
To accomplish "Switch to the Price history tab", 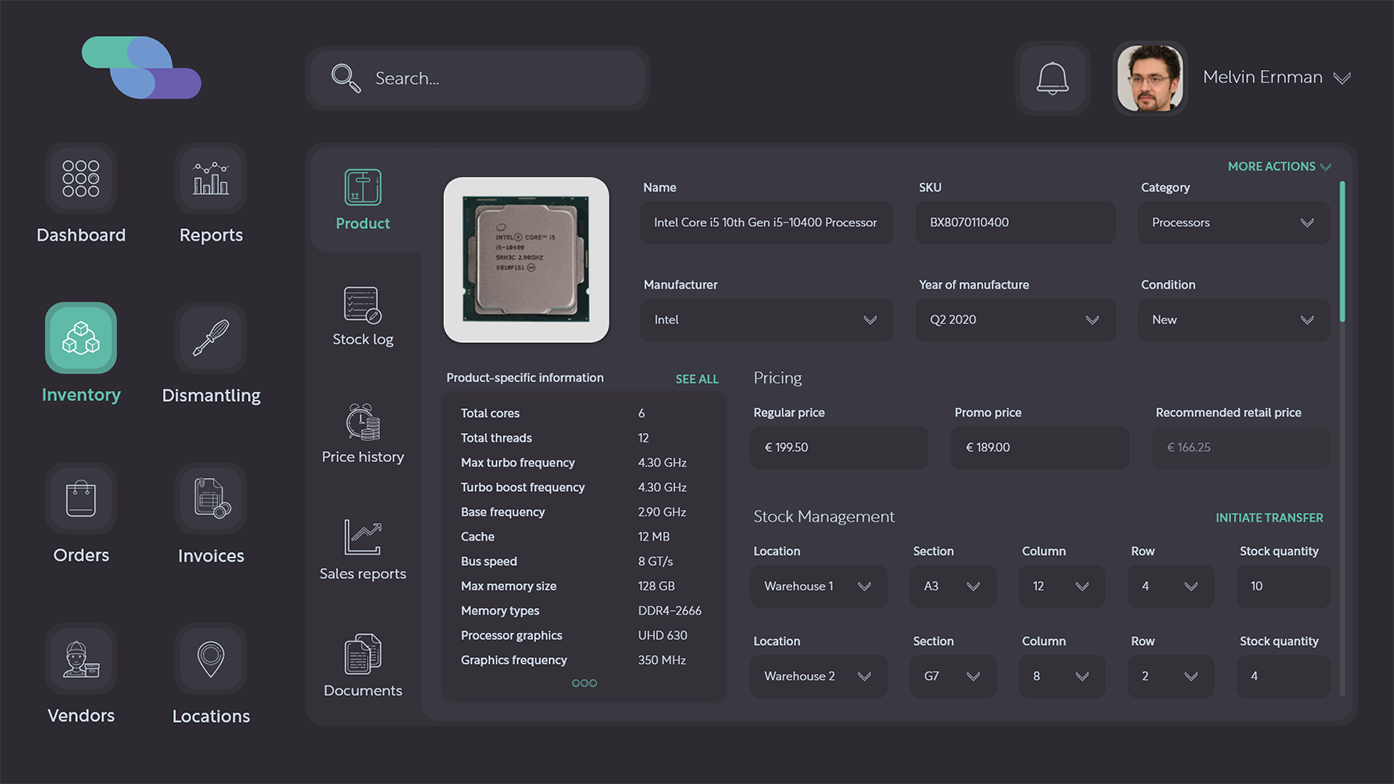I will tap(363, 434).
